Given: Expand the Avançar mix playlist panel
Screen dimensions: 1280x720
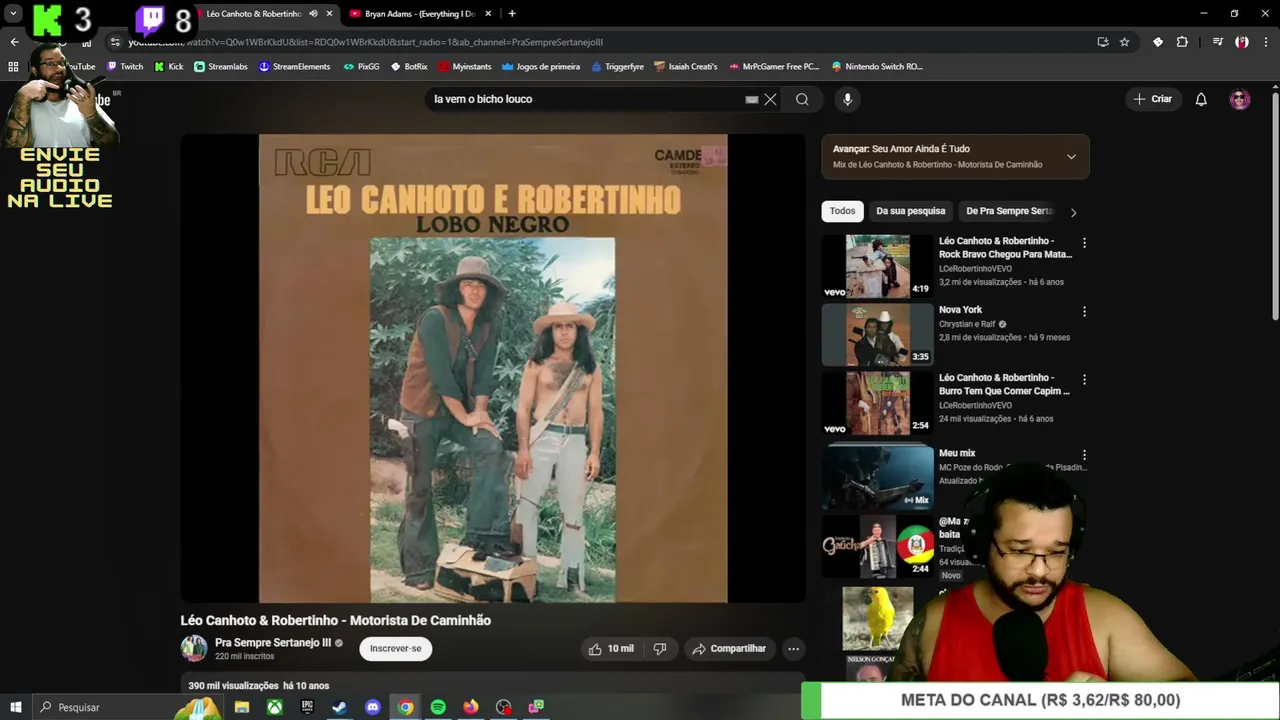Looking at the screenshot, I should (1071, 156).
